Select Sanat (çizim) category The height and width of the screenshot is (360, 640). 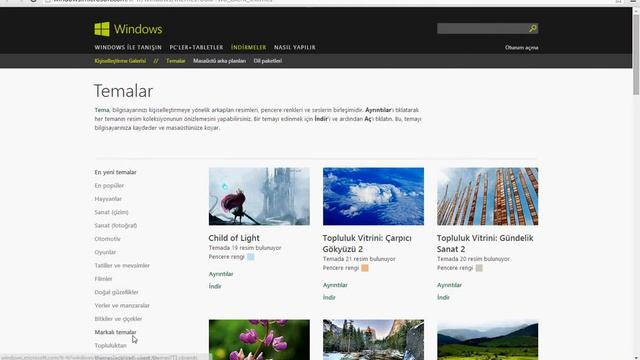click(111, 212)
